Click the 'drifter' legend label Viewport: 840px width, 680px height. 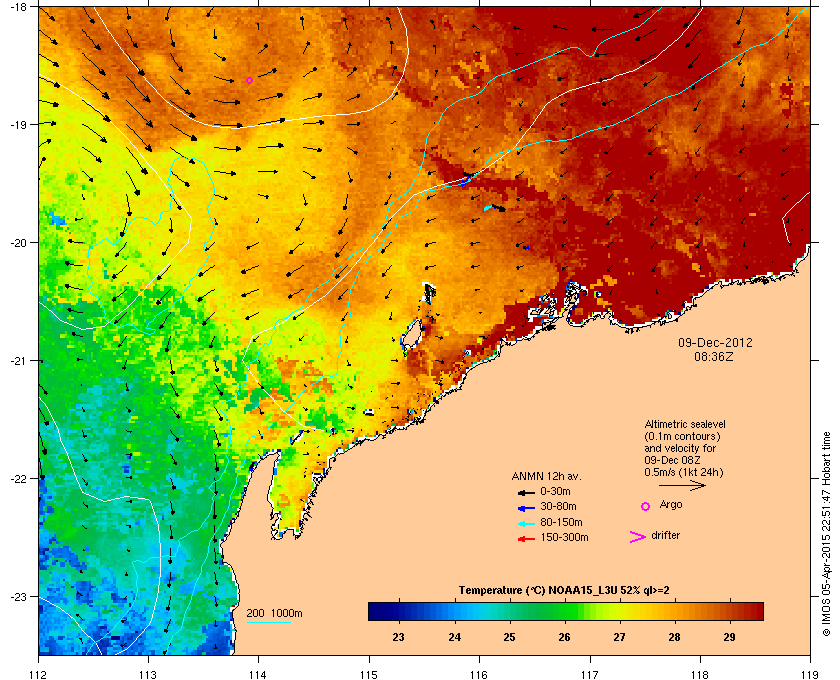click(x=665, y=535)
